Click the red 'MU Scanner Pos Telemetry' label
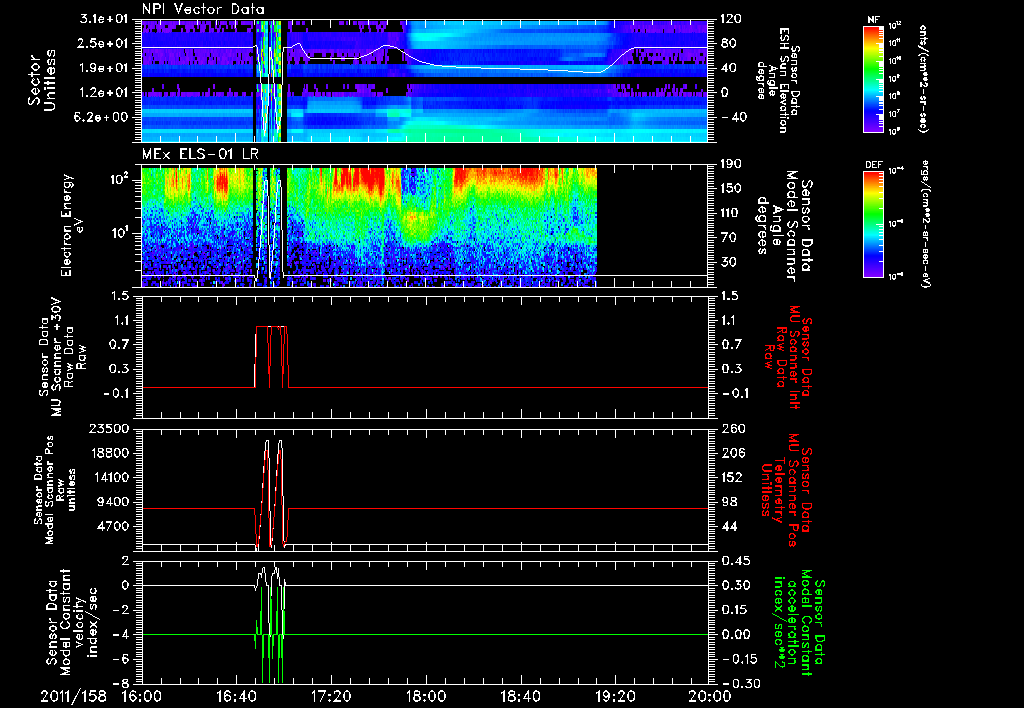This screenshot has height=708, width=1024. (787, 490)
